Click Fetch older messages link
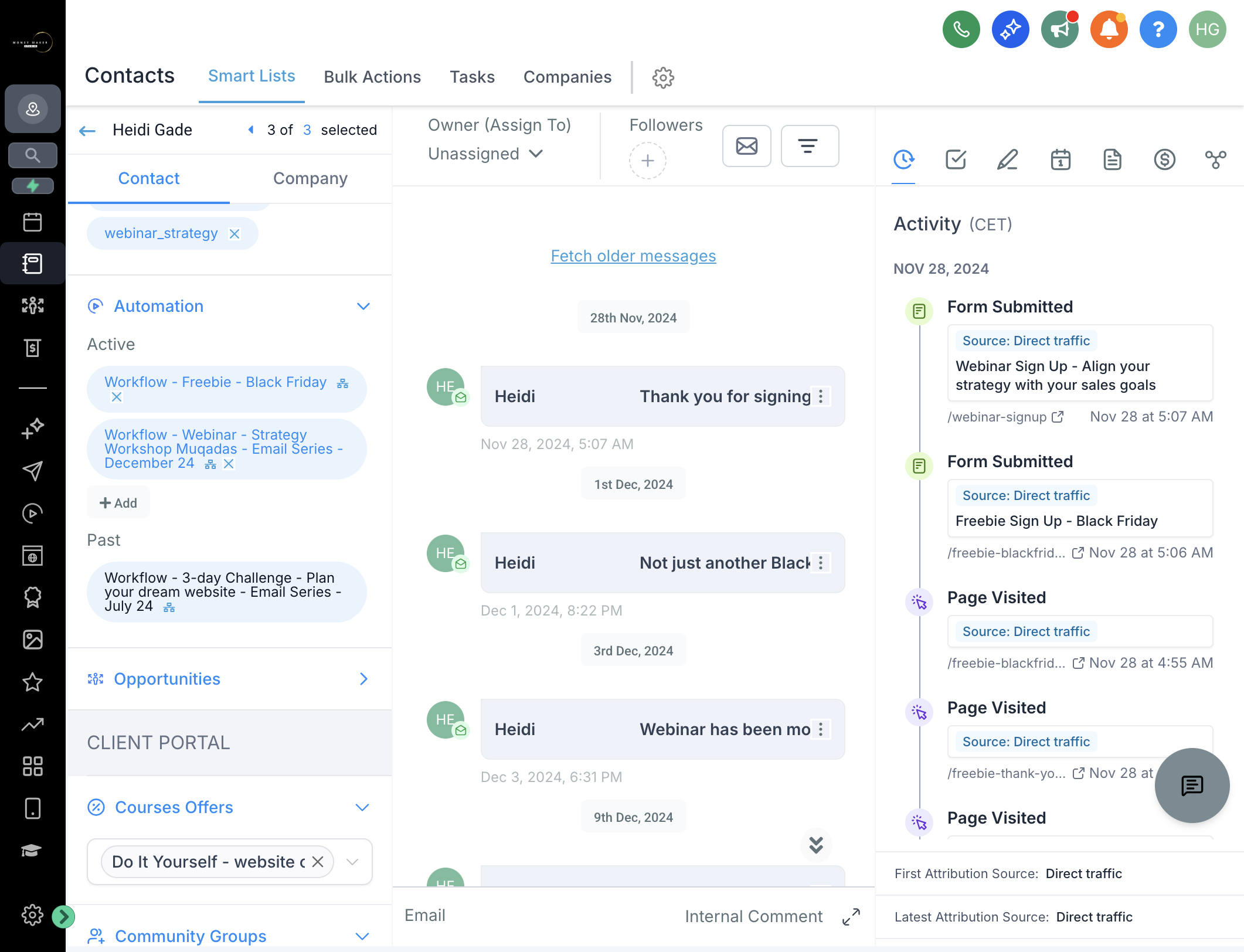The image size is (1244, 952). 633,256
